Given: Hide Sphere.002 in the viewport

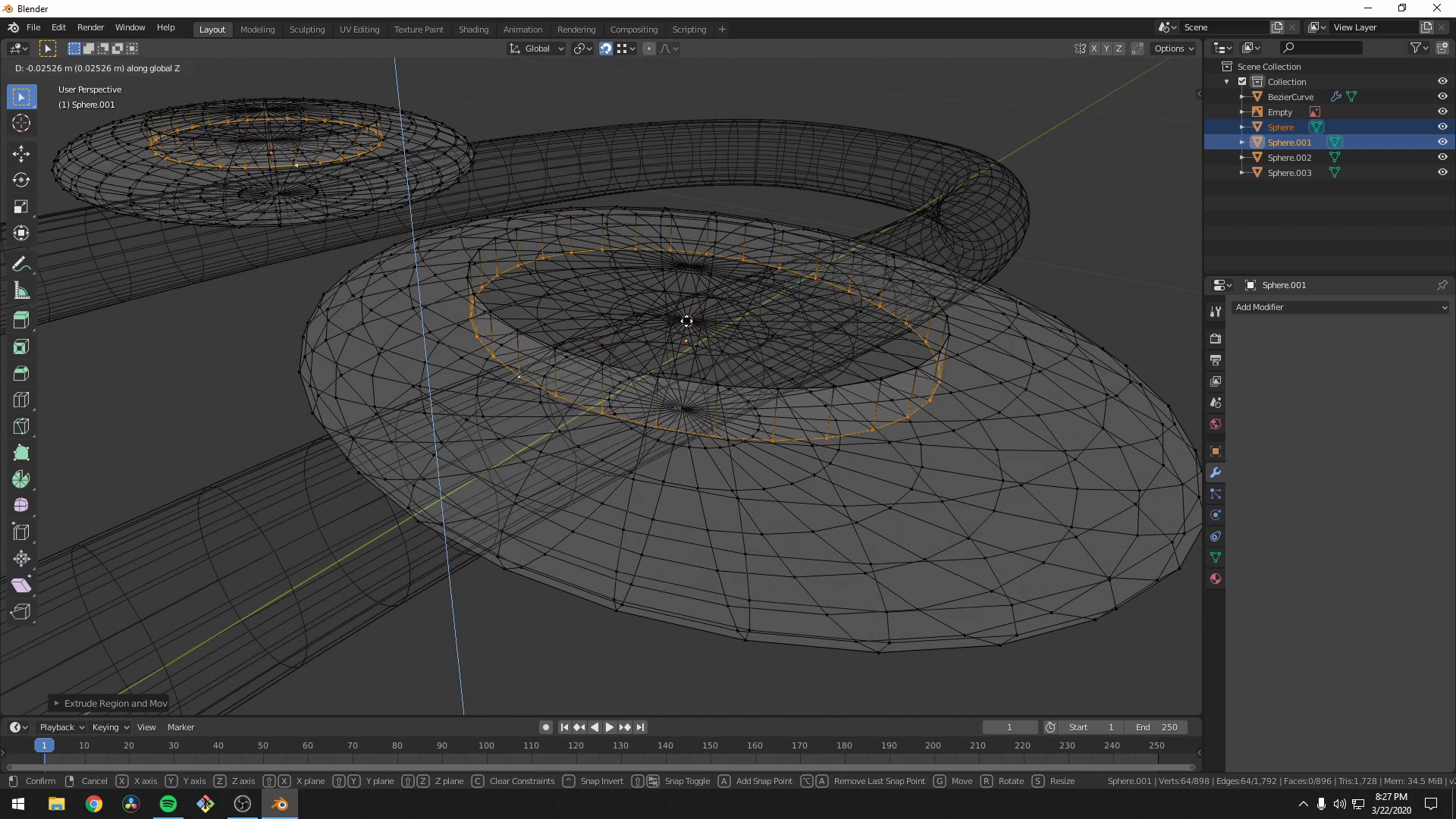Looking at the screenshot, I should [1442, 157].
